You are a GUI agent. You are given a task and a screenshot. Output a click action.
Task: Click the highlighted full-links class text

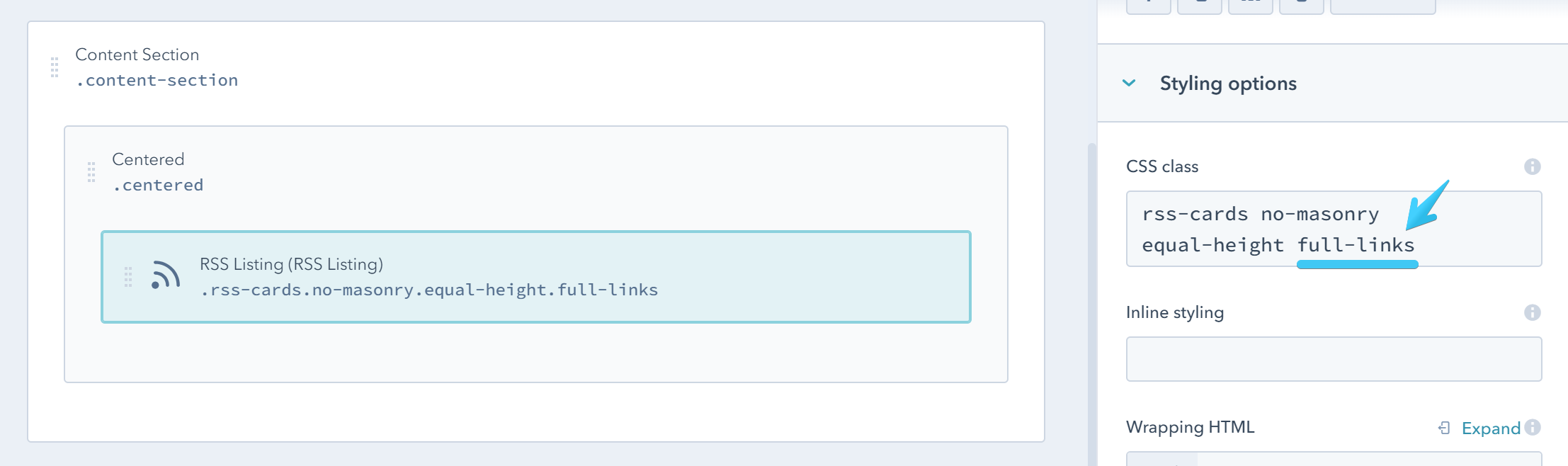point(1358,245)
